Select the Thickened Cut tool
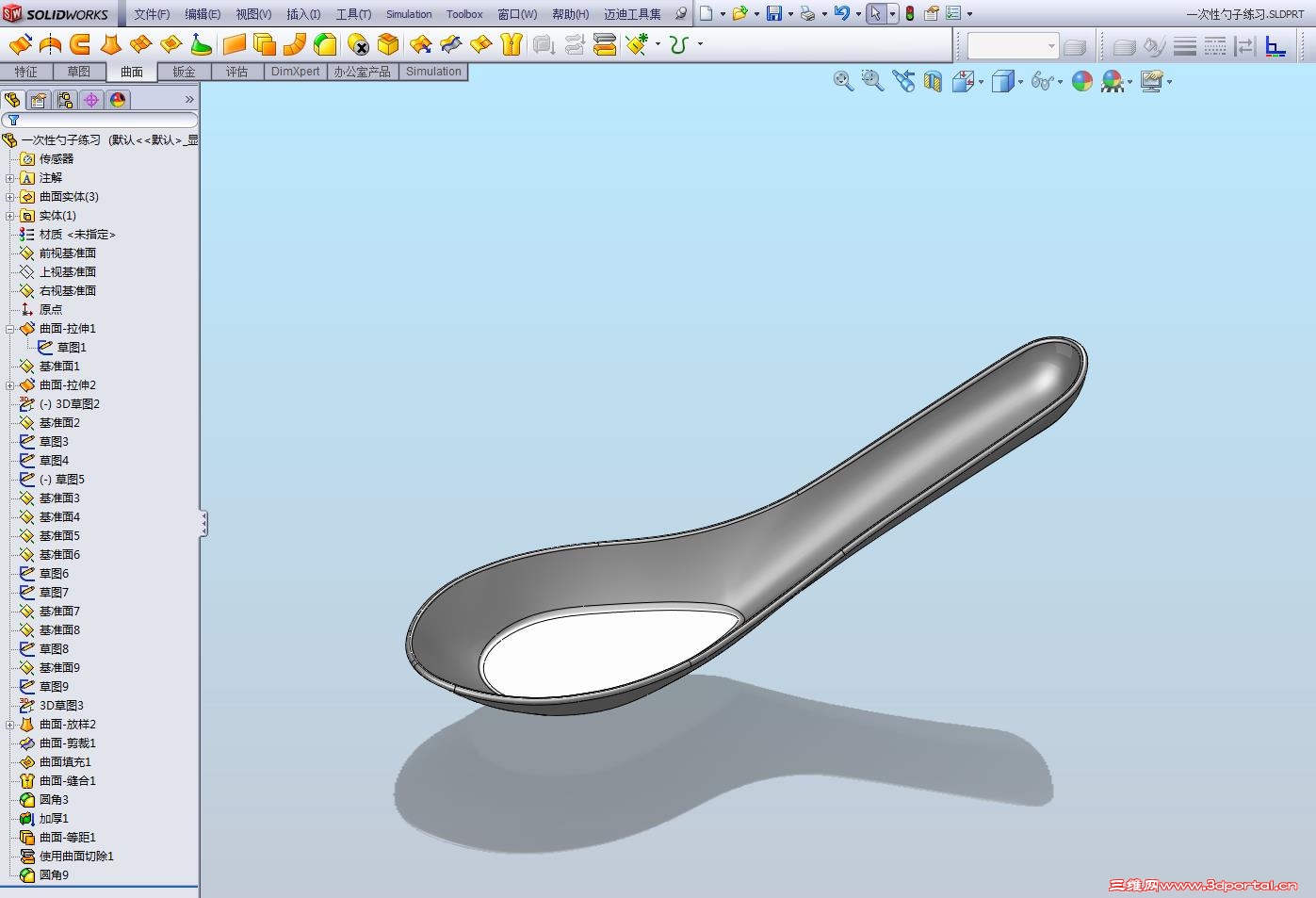 pyautogui.click(x=575, y=44)
